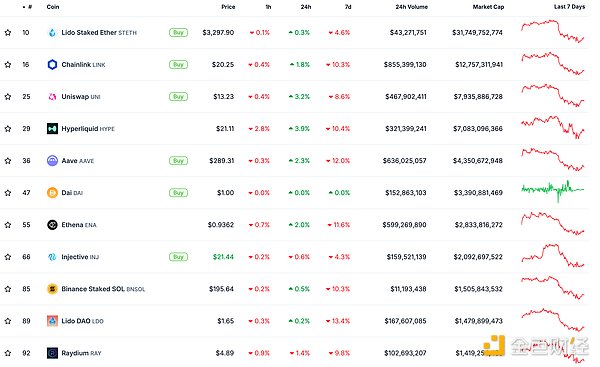Viewport: 600px width, 367px height.
Task: Click the Ethena logo icon
Action: coord(52,225)
